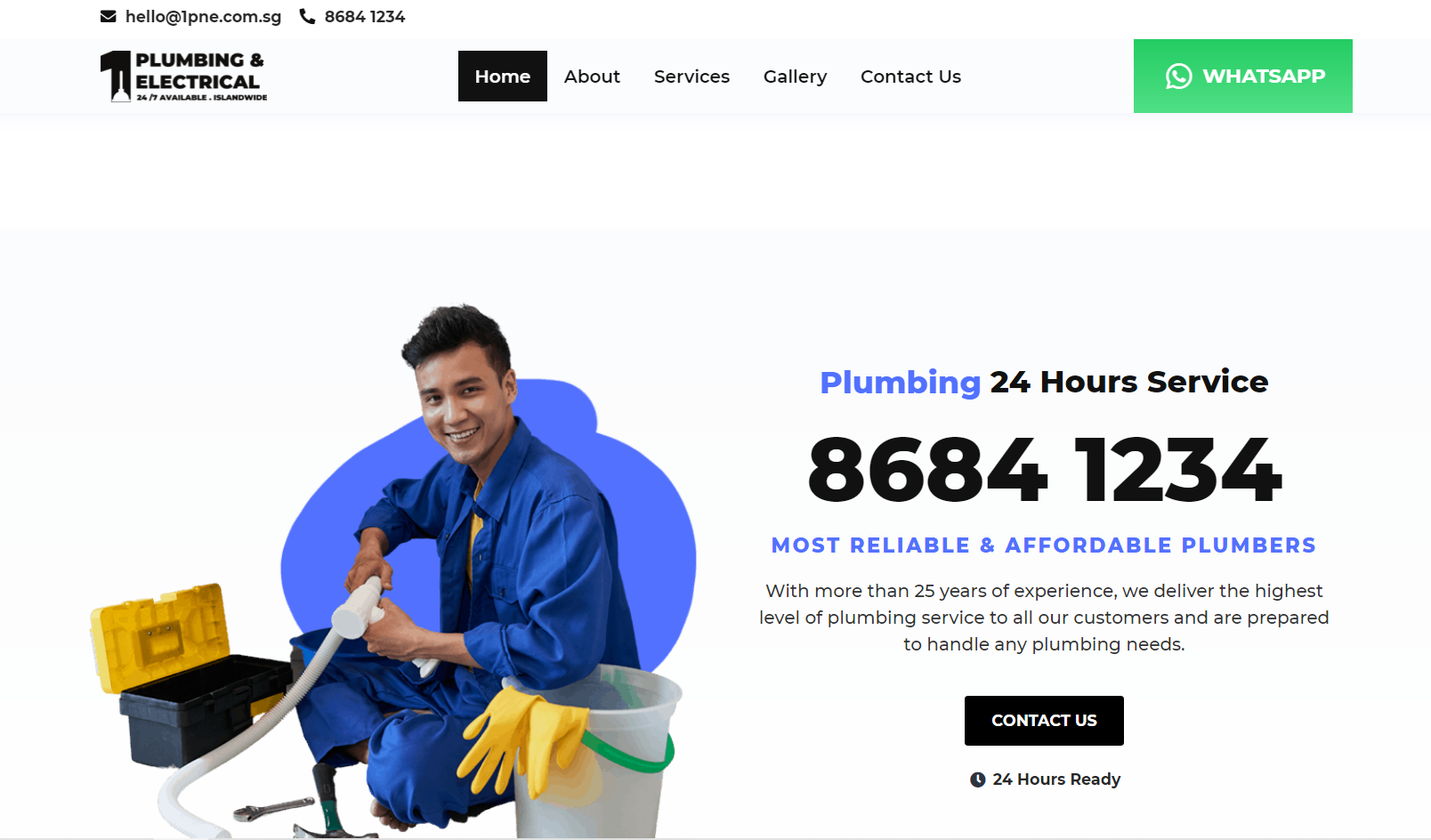The width and height of the screenshot is (1431, 840).
Task: Go to the Home menu item
Action: [x=502, y=77]
